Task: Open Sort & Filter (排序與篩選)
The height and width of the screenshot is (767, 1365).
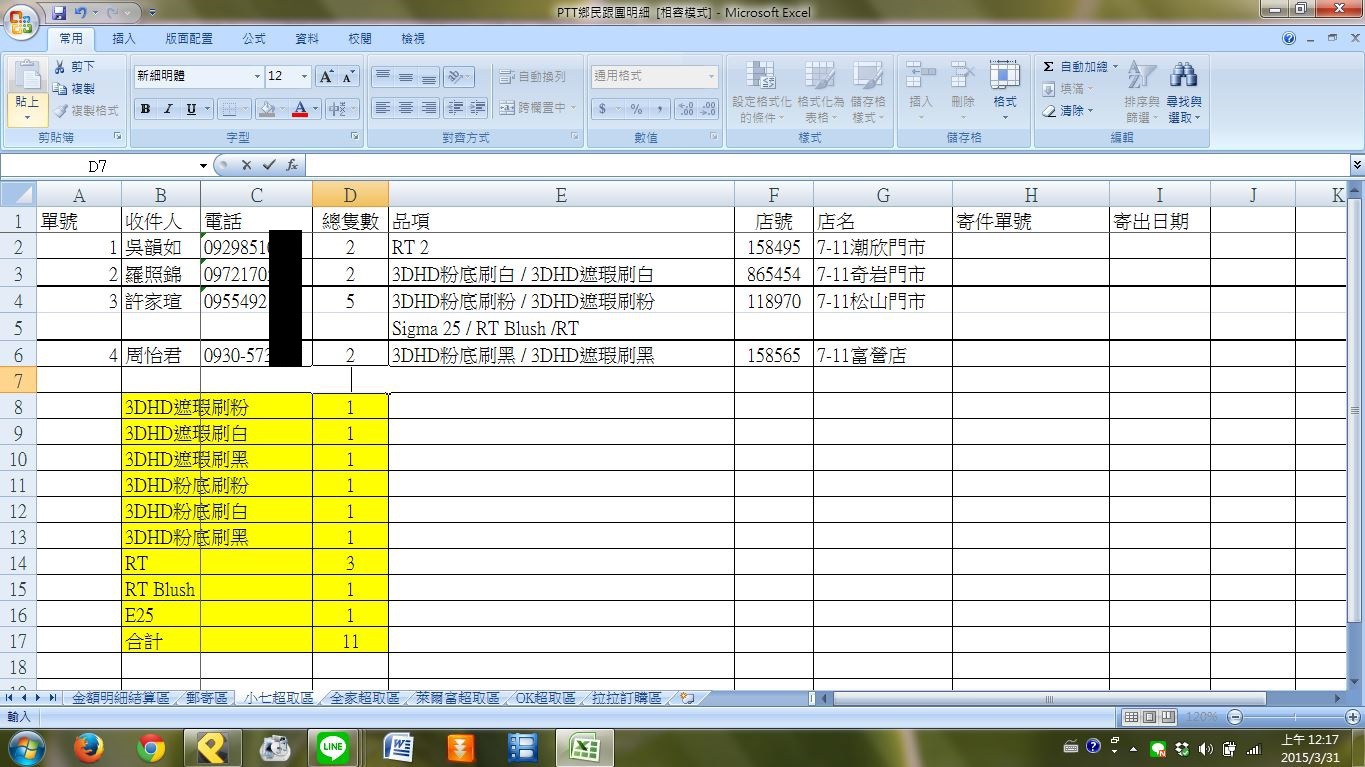Action: (x=1141, y=92)
